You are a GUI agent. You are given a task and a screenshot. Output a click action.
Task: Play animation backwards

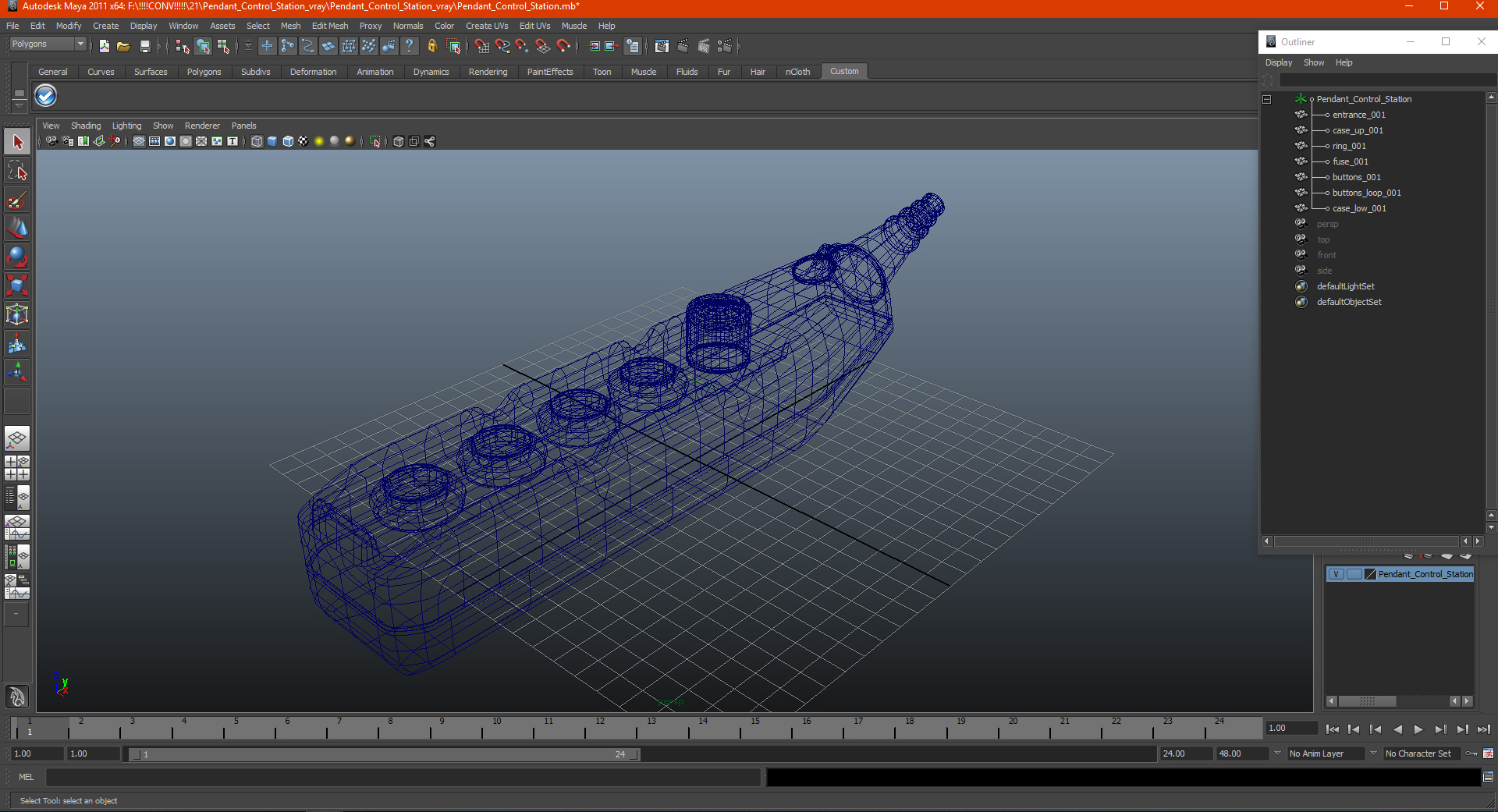(x=1397, y=729)
